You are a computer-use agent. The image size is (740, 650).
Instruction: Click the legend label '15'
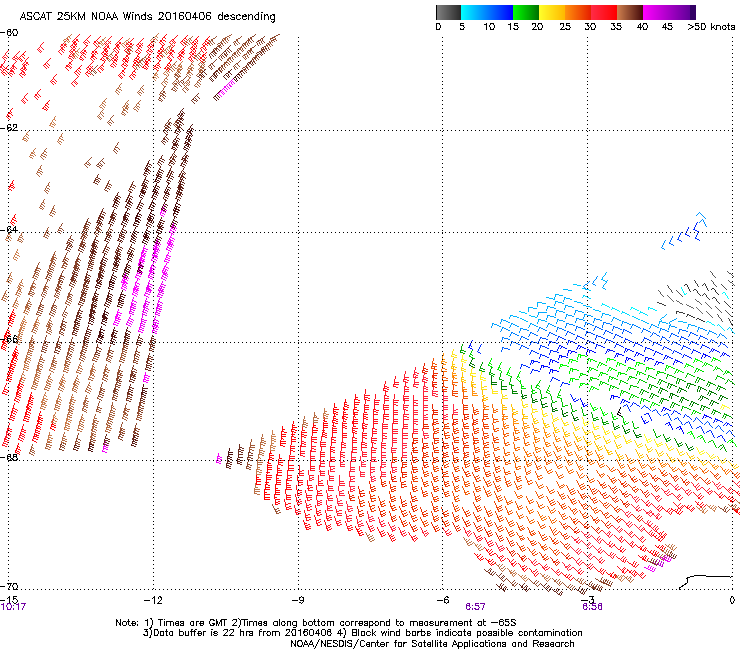pyautogui.click(x=513, y=27)
